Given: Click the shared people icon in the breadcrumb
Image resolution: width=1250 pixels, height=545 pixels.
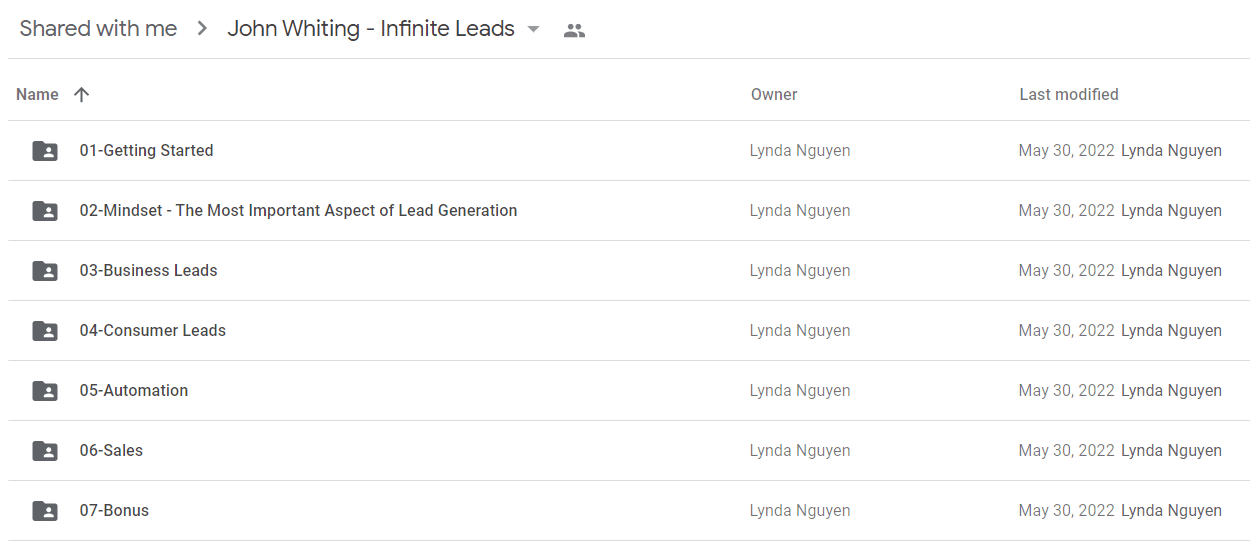Looking at the screenshot, I should coord(574,31).
